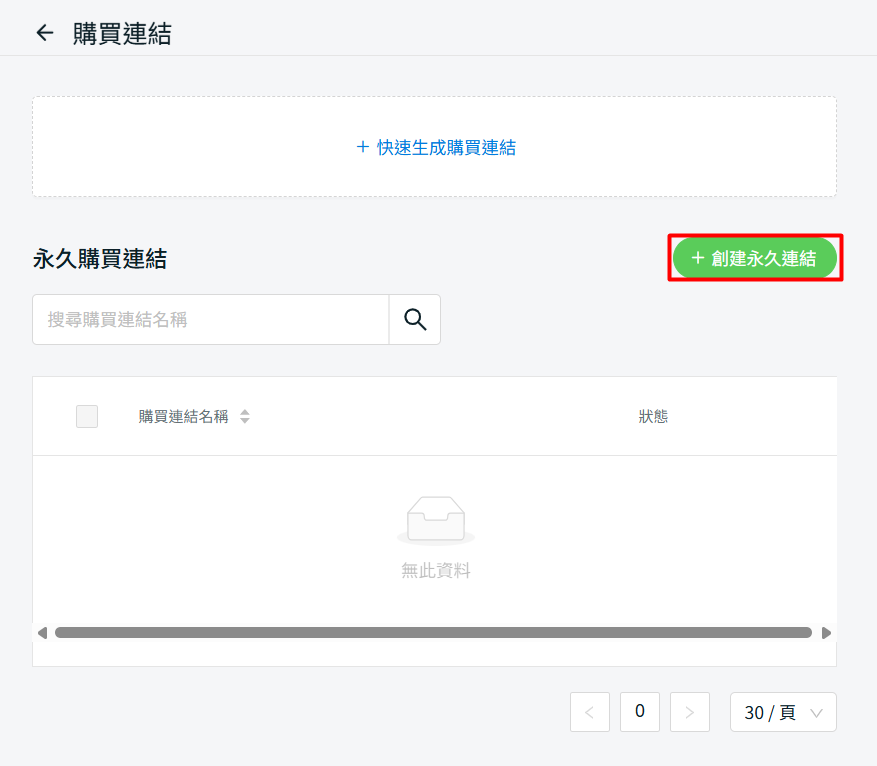The image size is (877, 766).
Task: Toggle the select-all checkbox in table header
Action: click(87, 416)
